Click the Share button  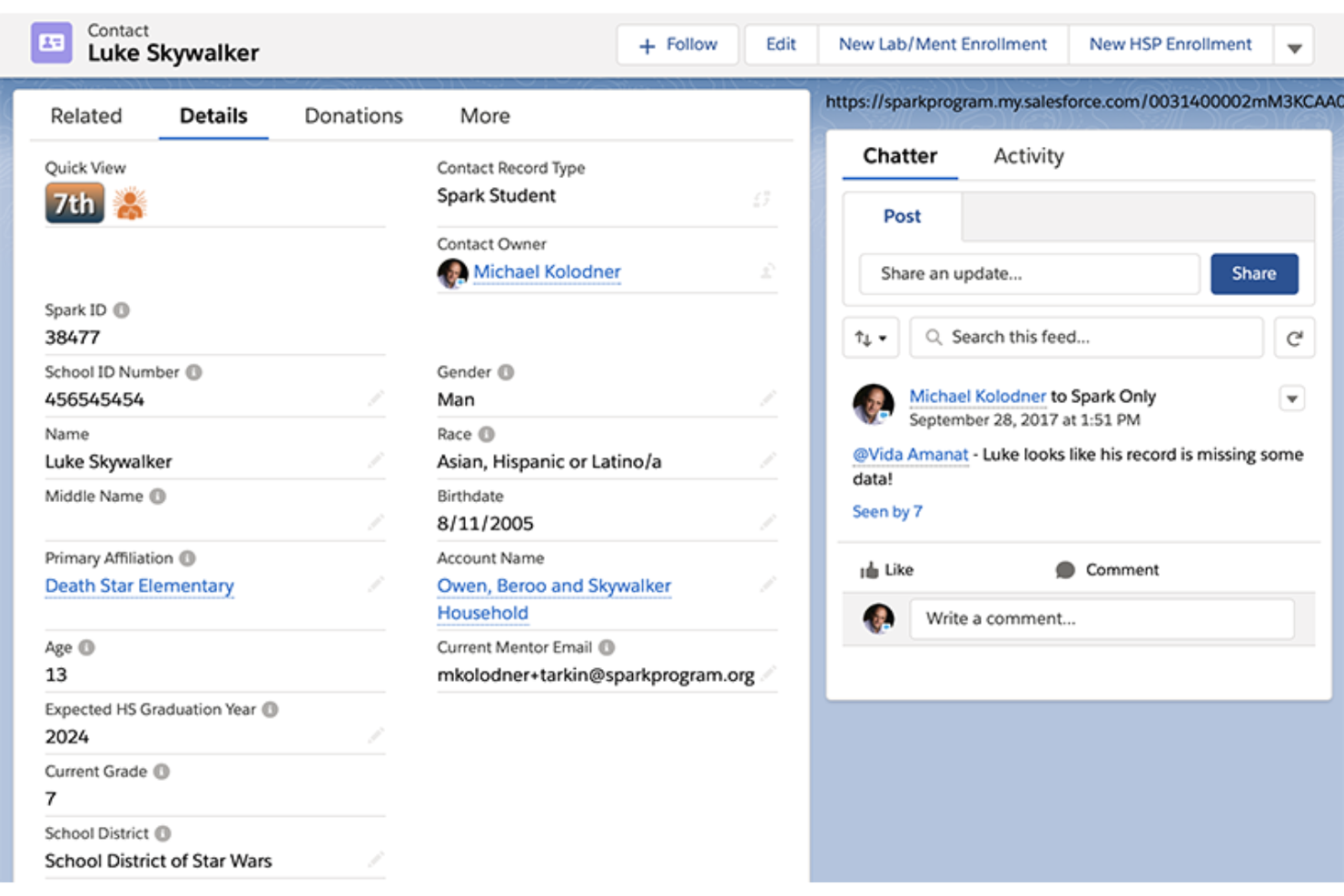[x=1254, y=273]
